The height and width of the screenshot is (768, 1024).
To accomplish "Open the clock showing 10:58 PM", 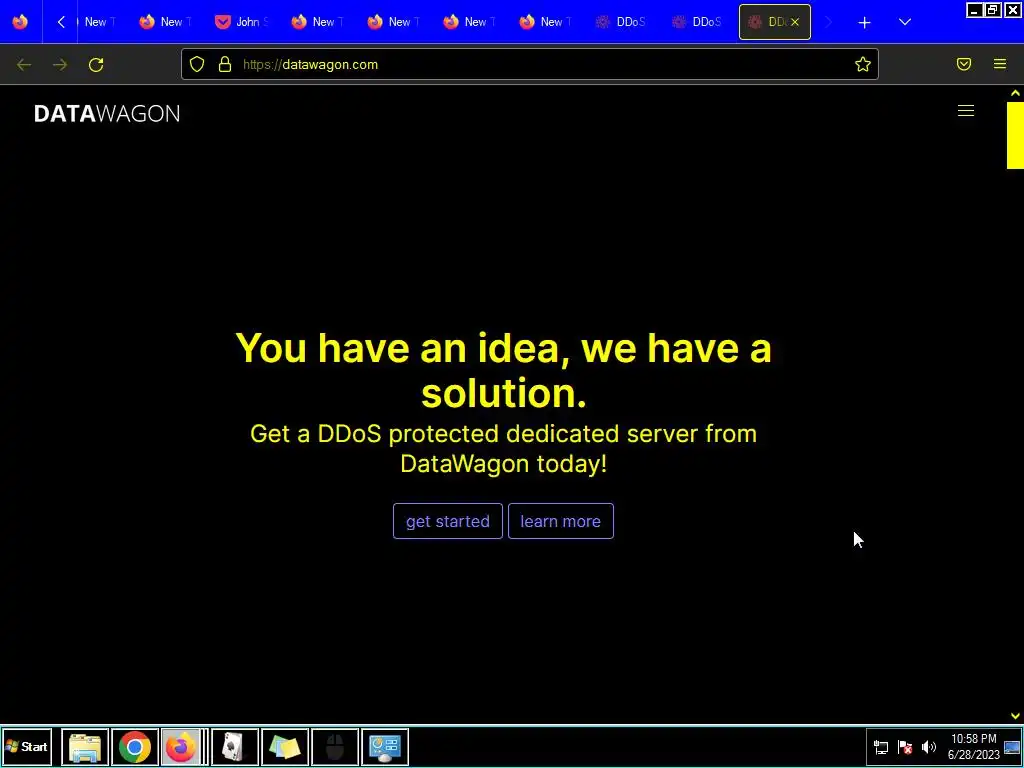I will 974,746.
